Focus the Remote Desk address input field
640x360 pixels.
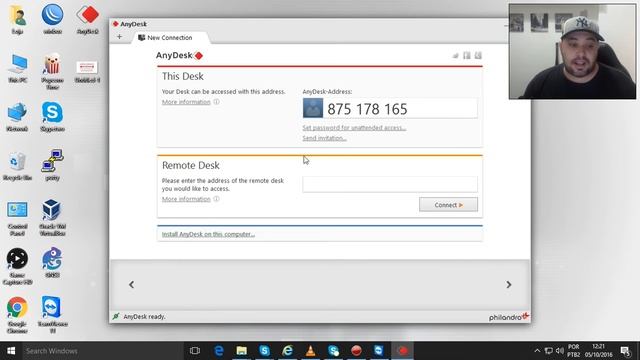point(390,184)
